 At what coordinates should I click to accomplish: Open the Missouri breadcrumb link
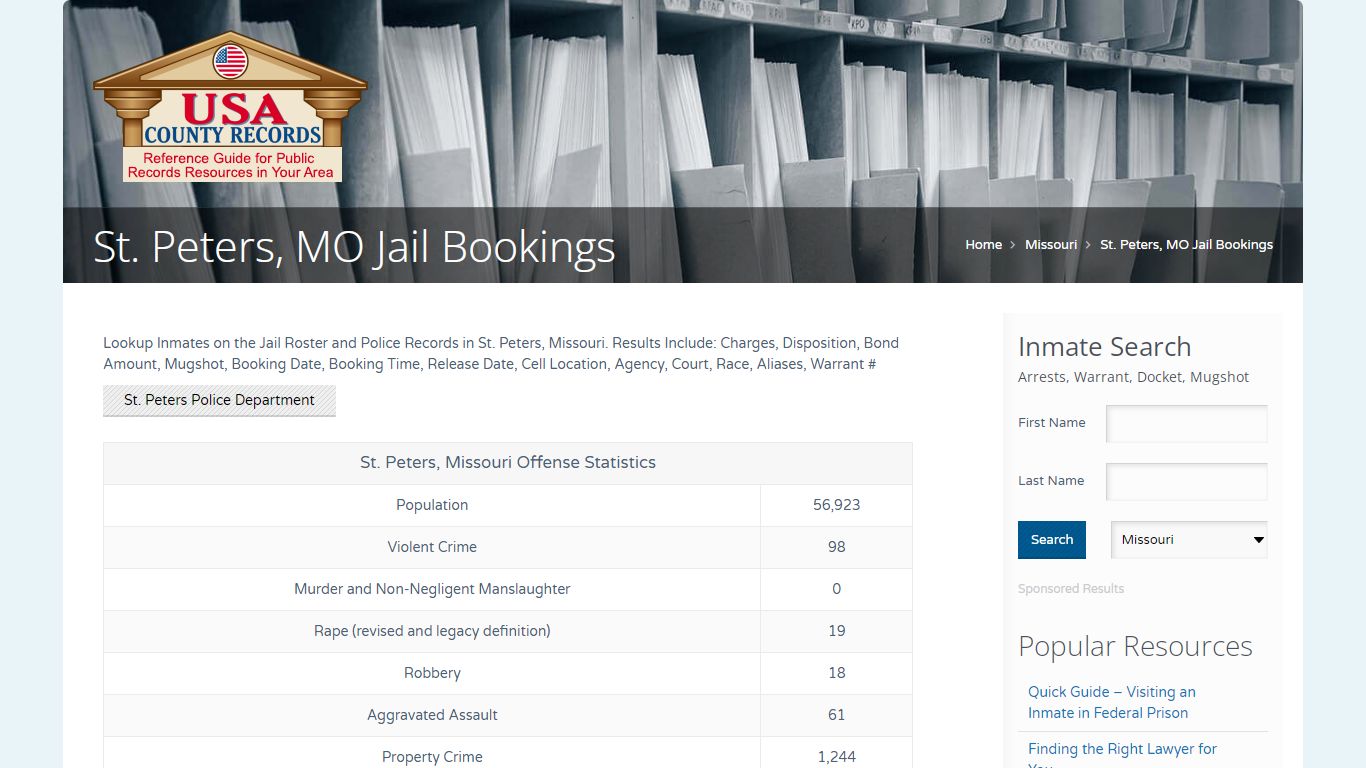pyautogui.click(x=1051, y=244)
